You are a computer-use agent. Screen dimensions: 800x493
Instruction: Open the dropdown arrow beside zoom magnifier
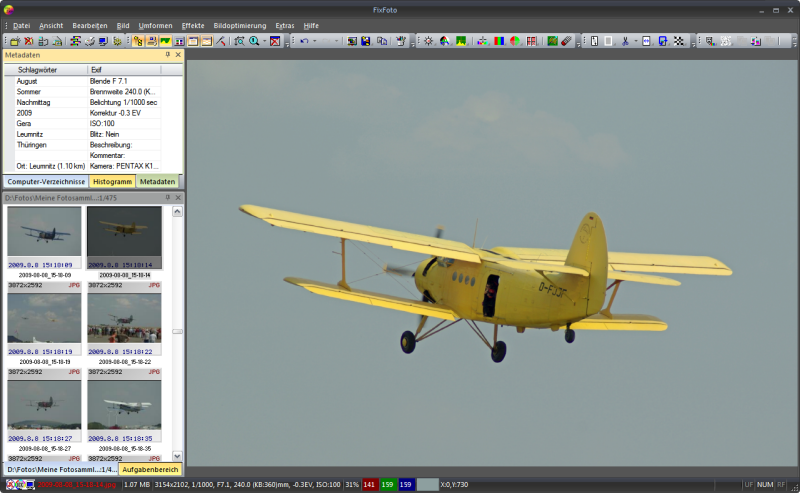pos(264,41)
